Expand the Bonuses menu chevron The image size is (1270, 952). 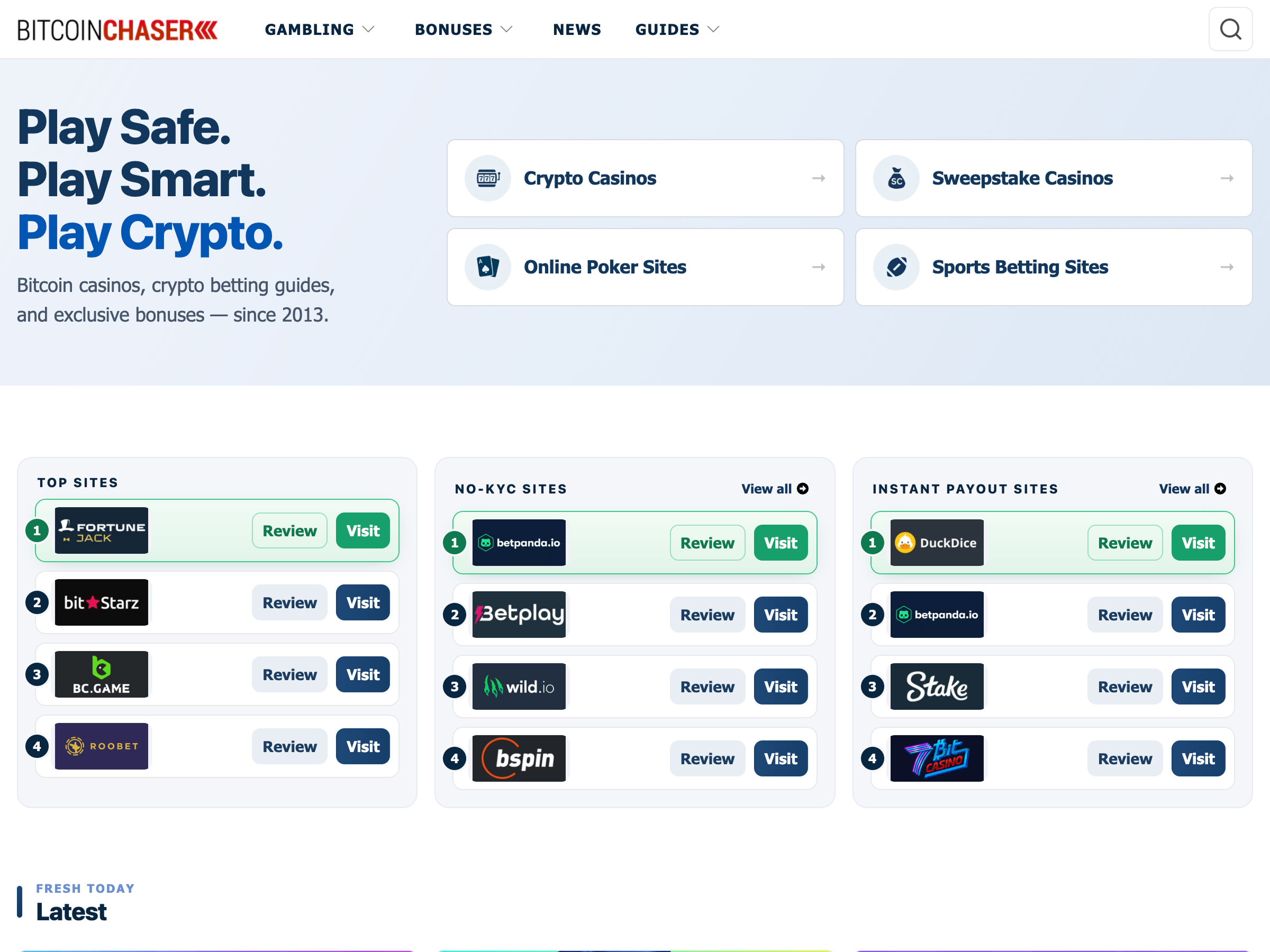pyautogui.click(x=506, y=29)
